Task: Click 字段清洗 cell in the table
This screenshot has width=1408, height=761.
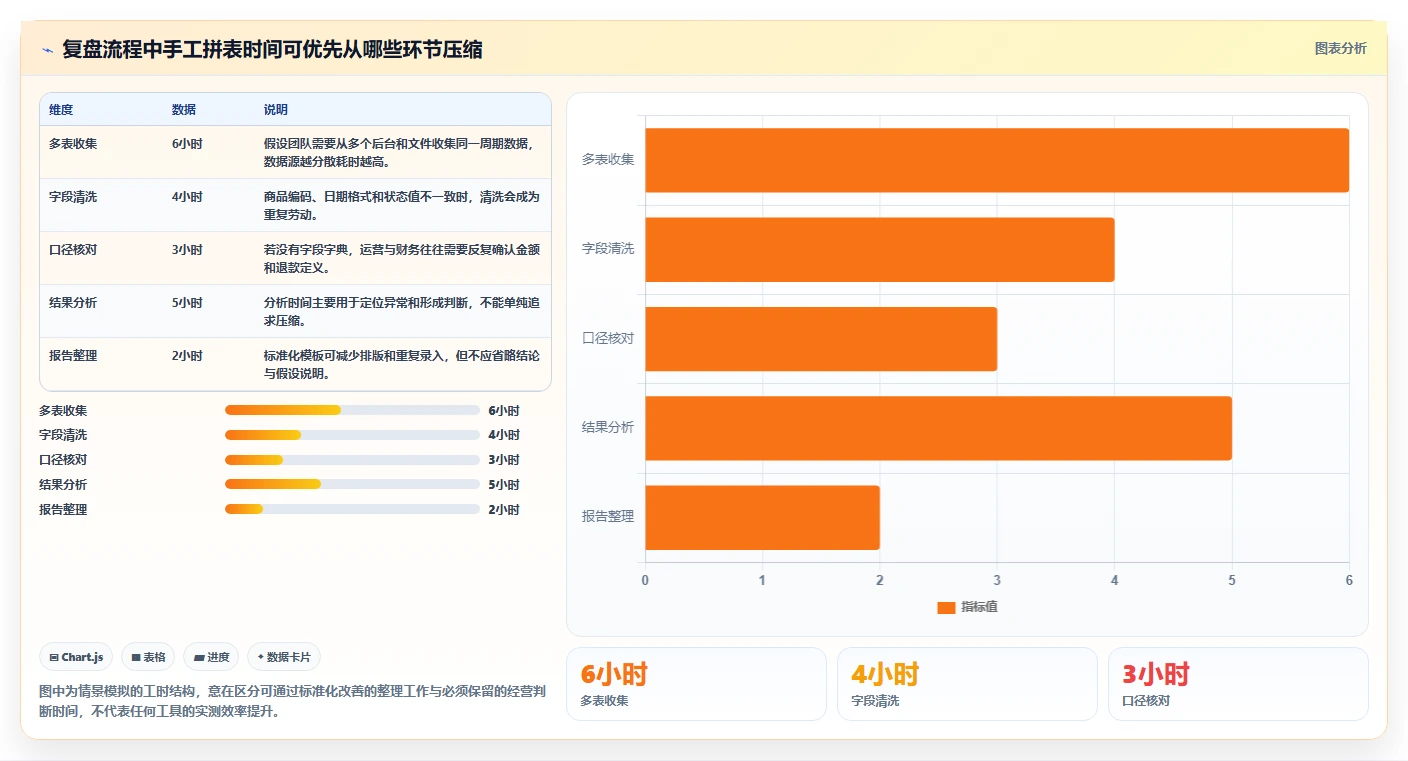Action: (73, 197)
